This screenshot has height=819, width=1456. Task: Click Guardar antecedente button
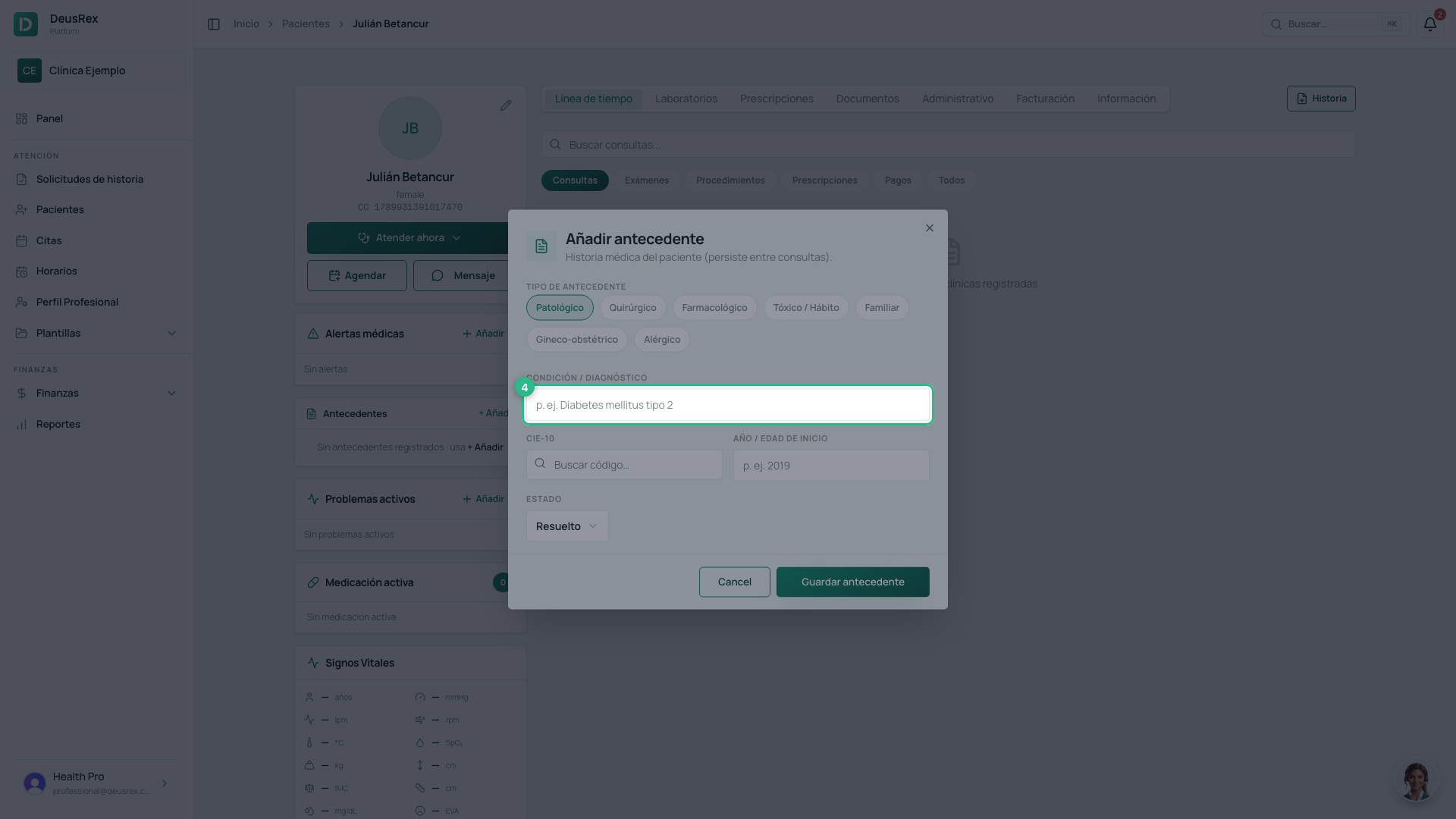tap(852, 582)
